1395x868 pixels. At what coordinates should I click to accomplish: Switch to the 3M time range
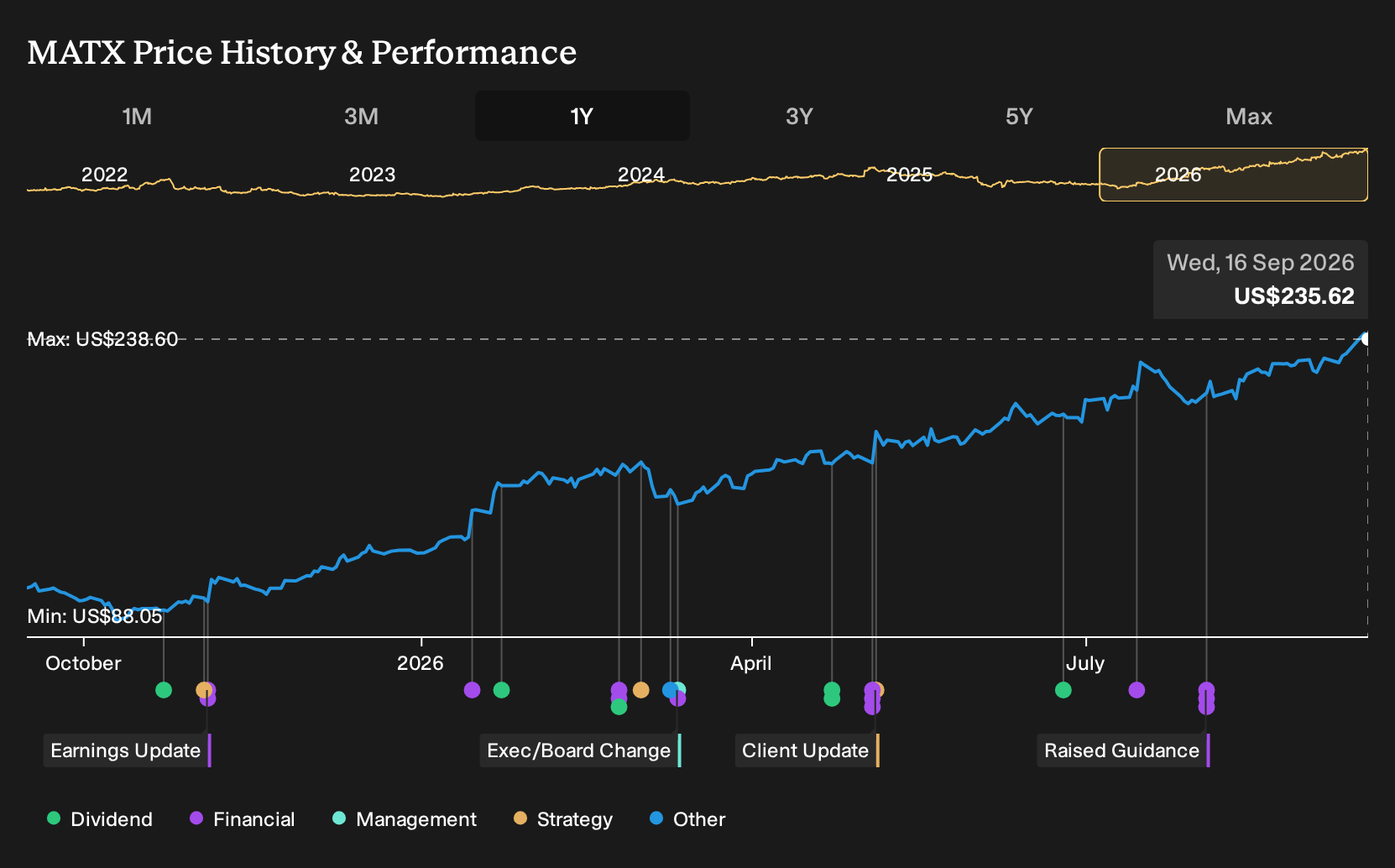click(361, 116)
